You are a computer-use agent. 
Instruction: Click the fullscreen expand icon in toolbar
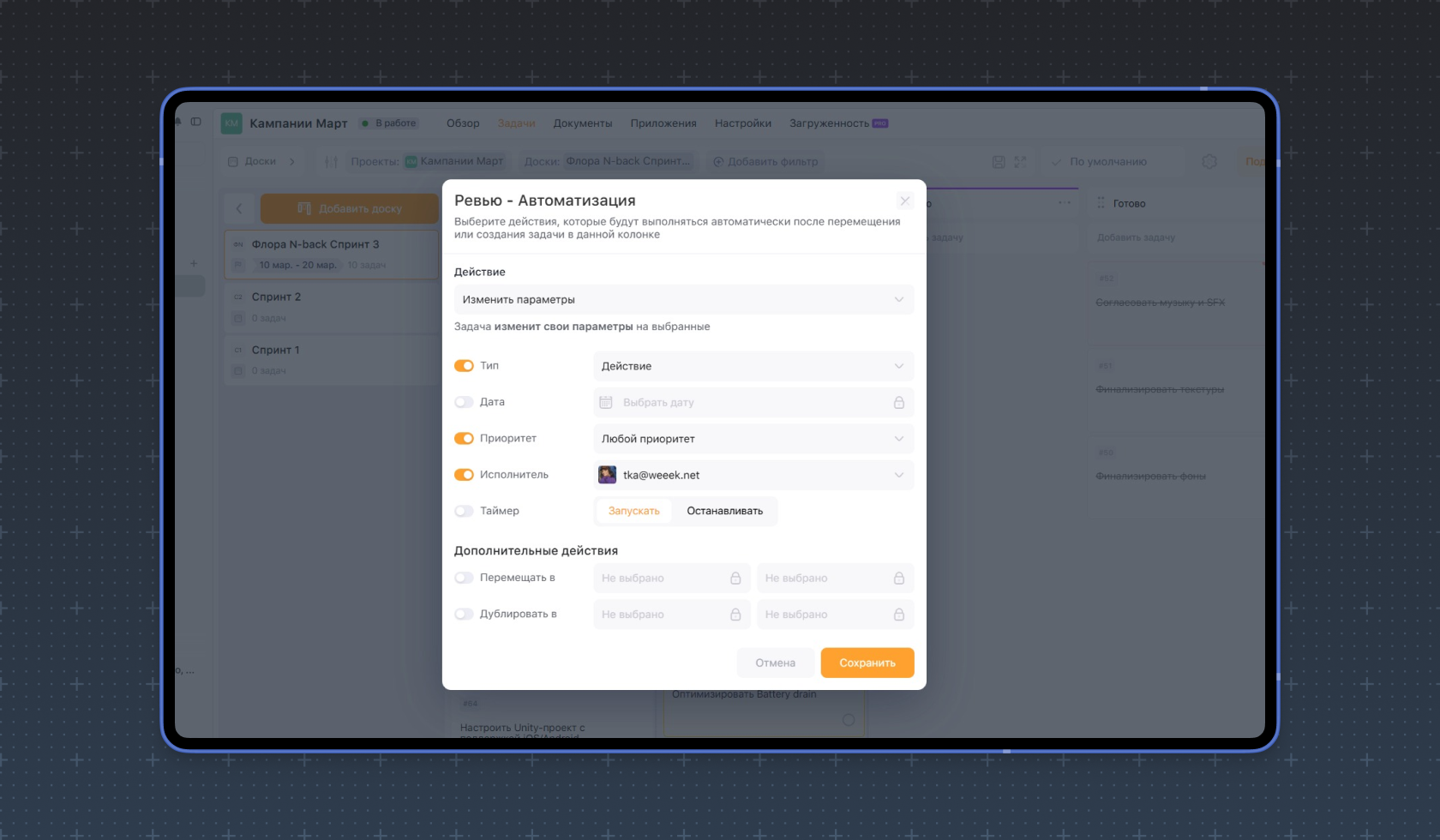click(x=1020, y=161)
